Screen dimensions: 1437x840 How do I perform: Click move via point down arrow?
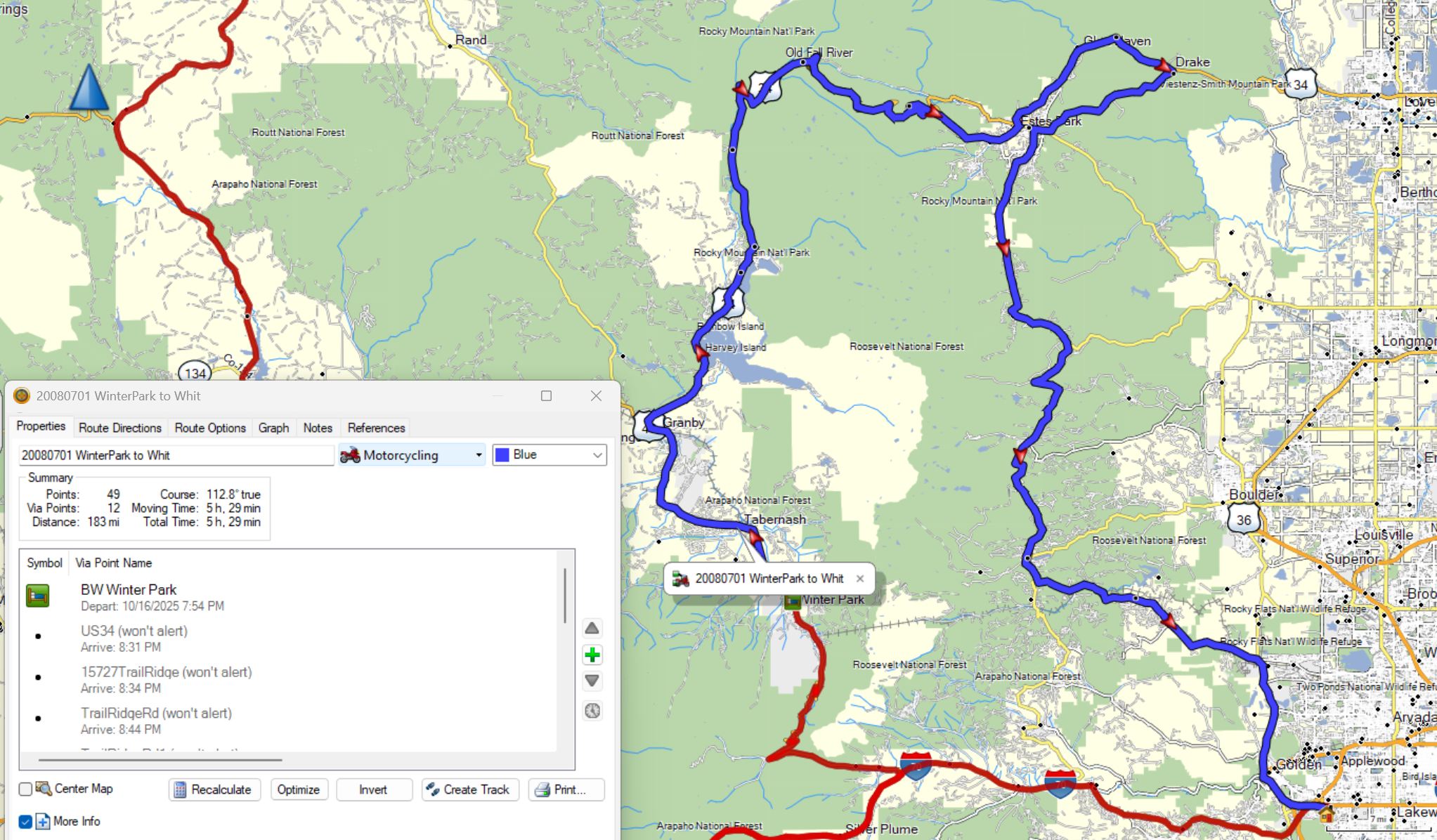coord(592,681)
